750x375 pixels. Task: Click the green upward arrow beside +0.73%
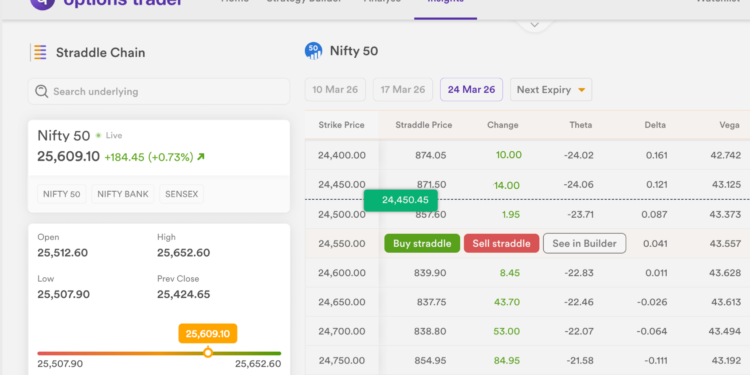[201, 156]
